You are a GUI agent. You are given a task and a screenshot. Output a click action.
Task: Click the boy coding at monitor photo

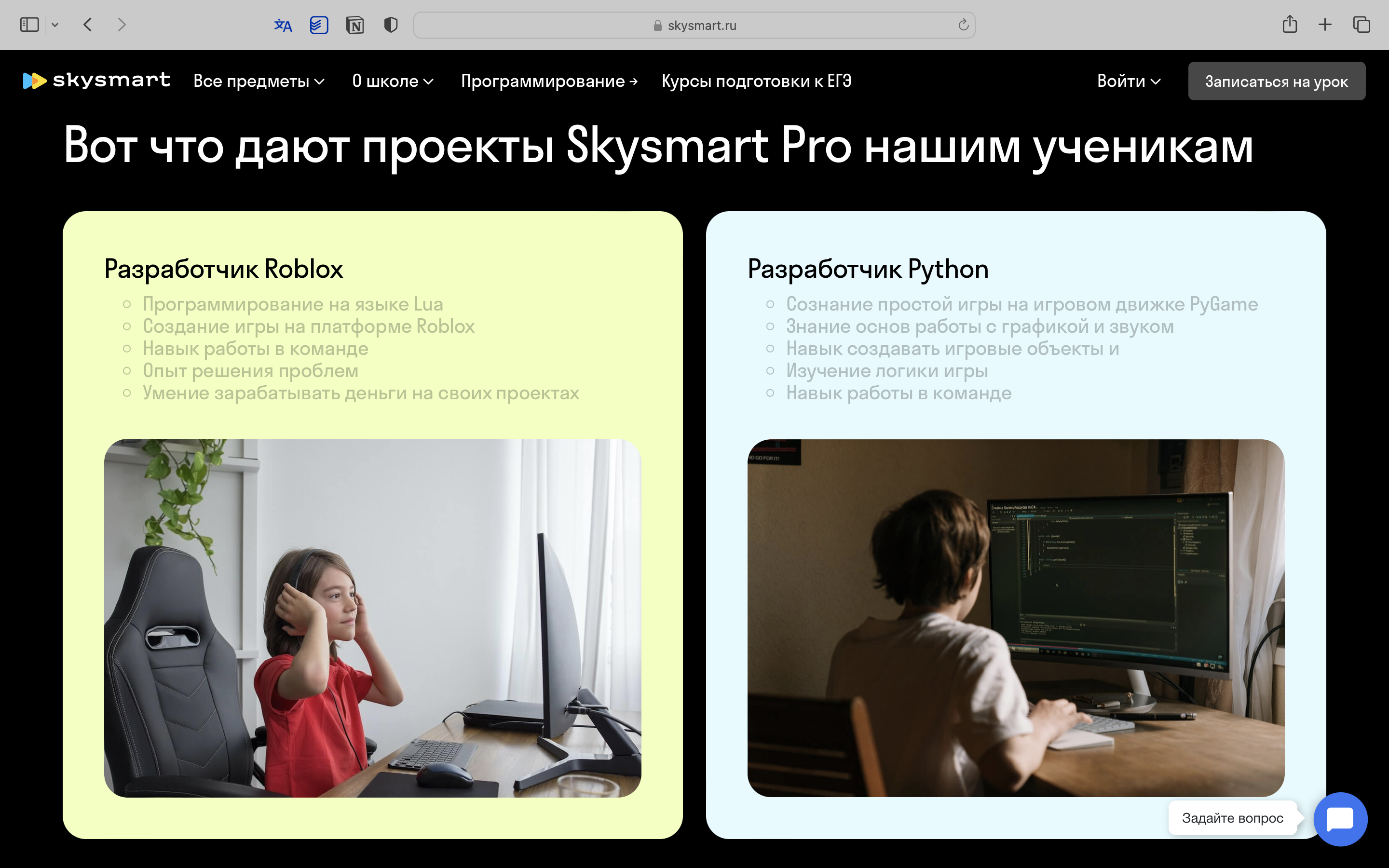tap(1015, 618)
